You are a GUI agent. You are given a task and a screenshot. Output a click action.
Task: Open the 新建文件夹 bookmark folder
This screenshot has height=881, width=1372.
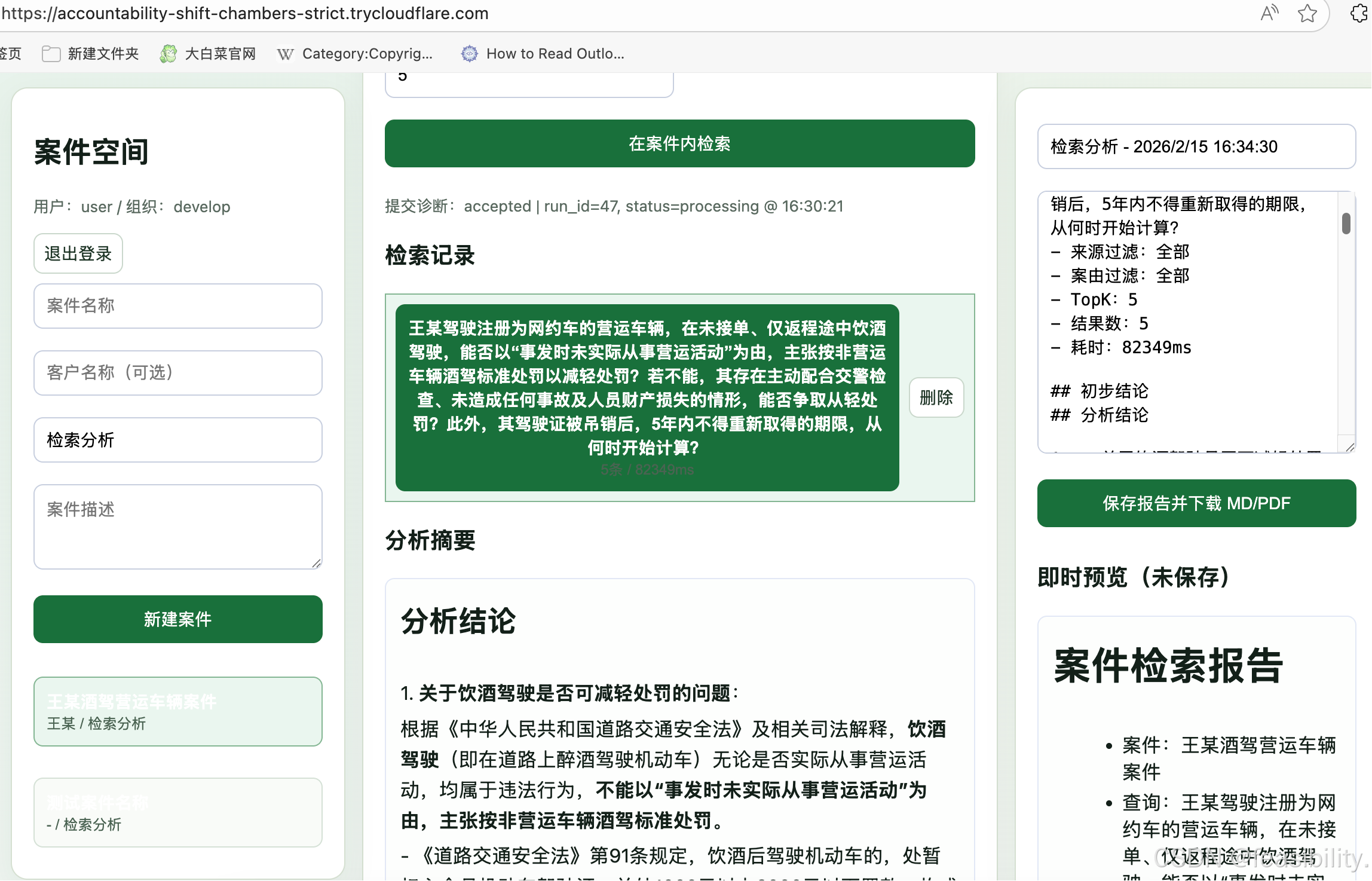[x=91, y=54]
